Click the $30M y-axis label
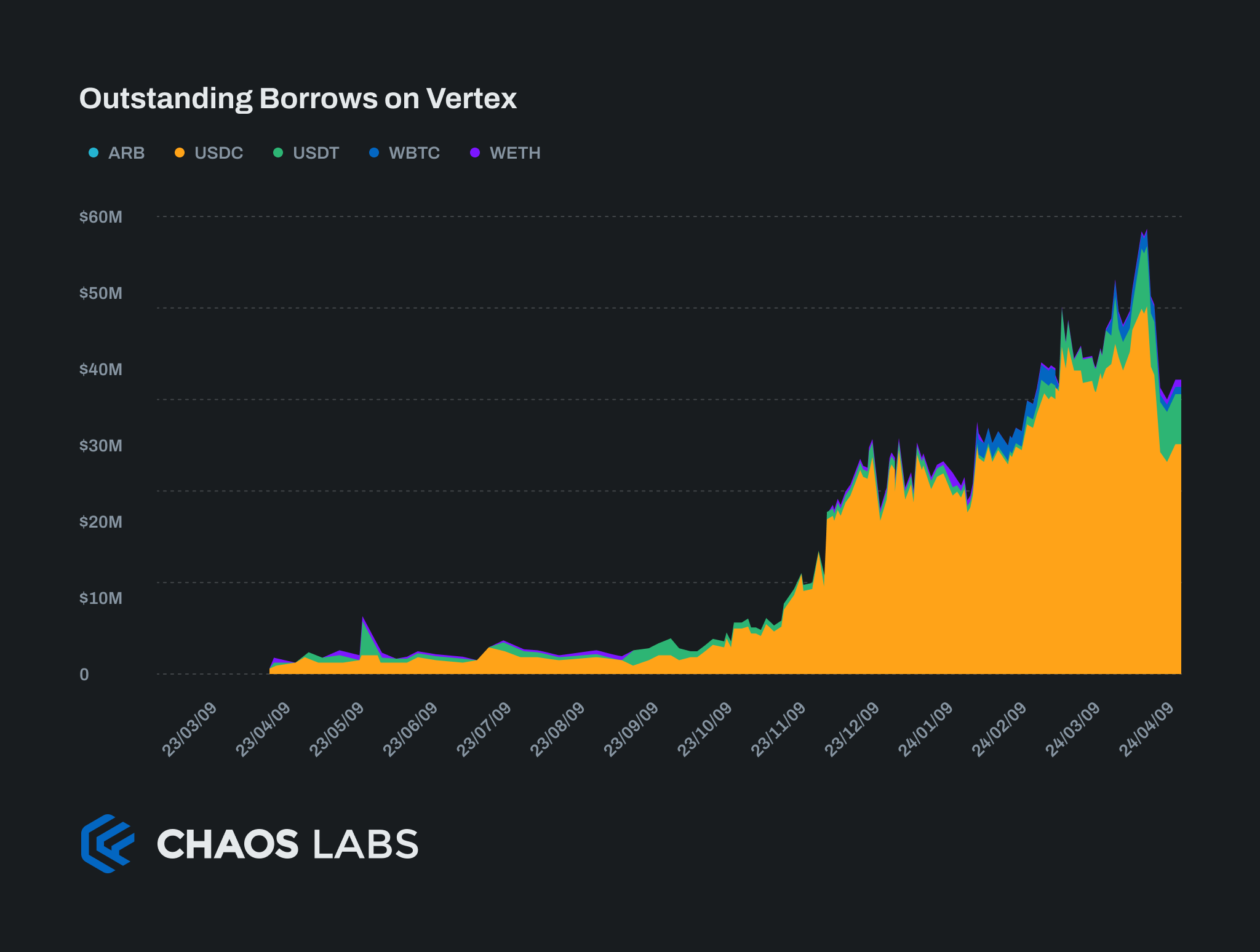This screenshot has width=1260, height=952. click(x=101, y=446)
